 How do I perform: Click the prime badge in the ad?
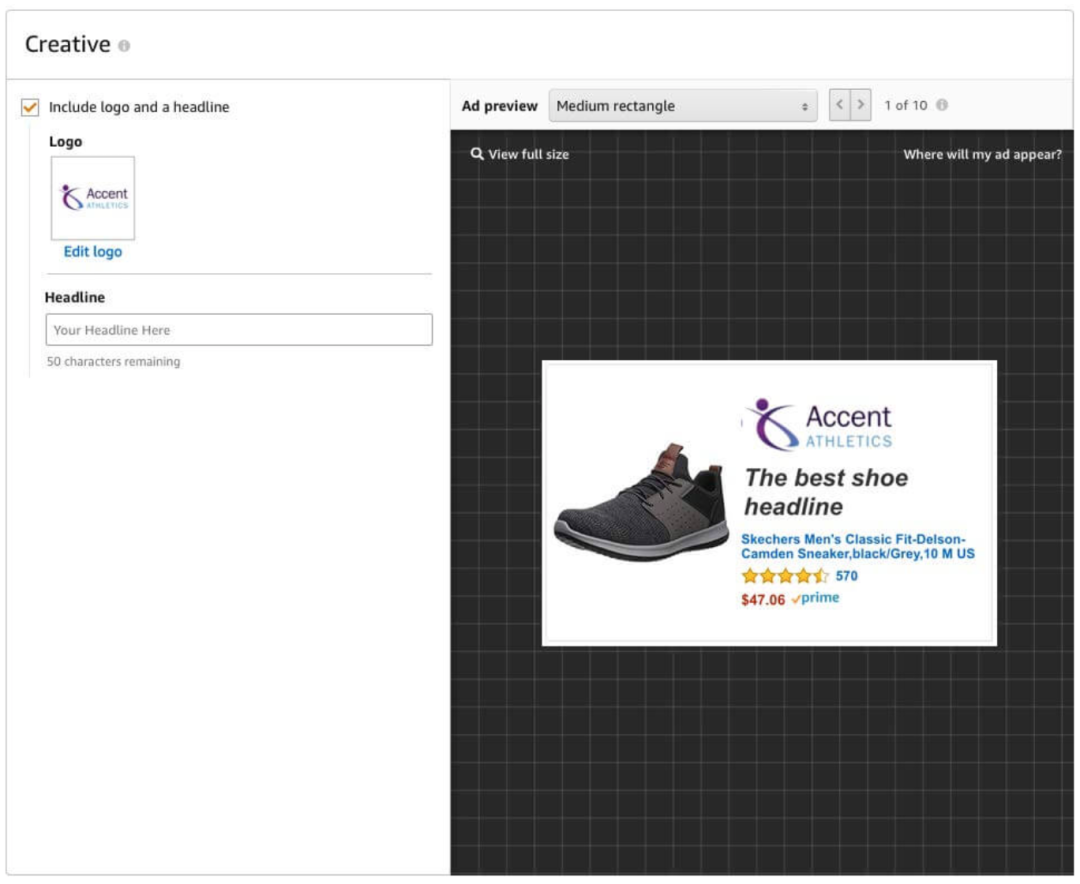[x=816, y=599]
